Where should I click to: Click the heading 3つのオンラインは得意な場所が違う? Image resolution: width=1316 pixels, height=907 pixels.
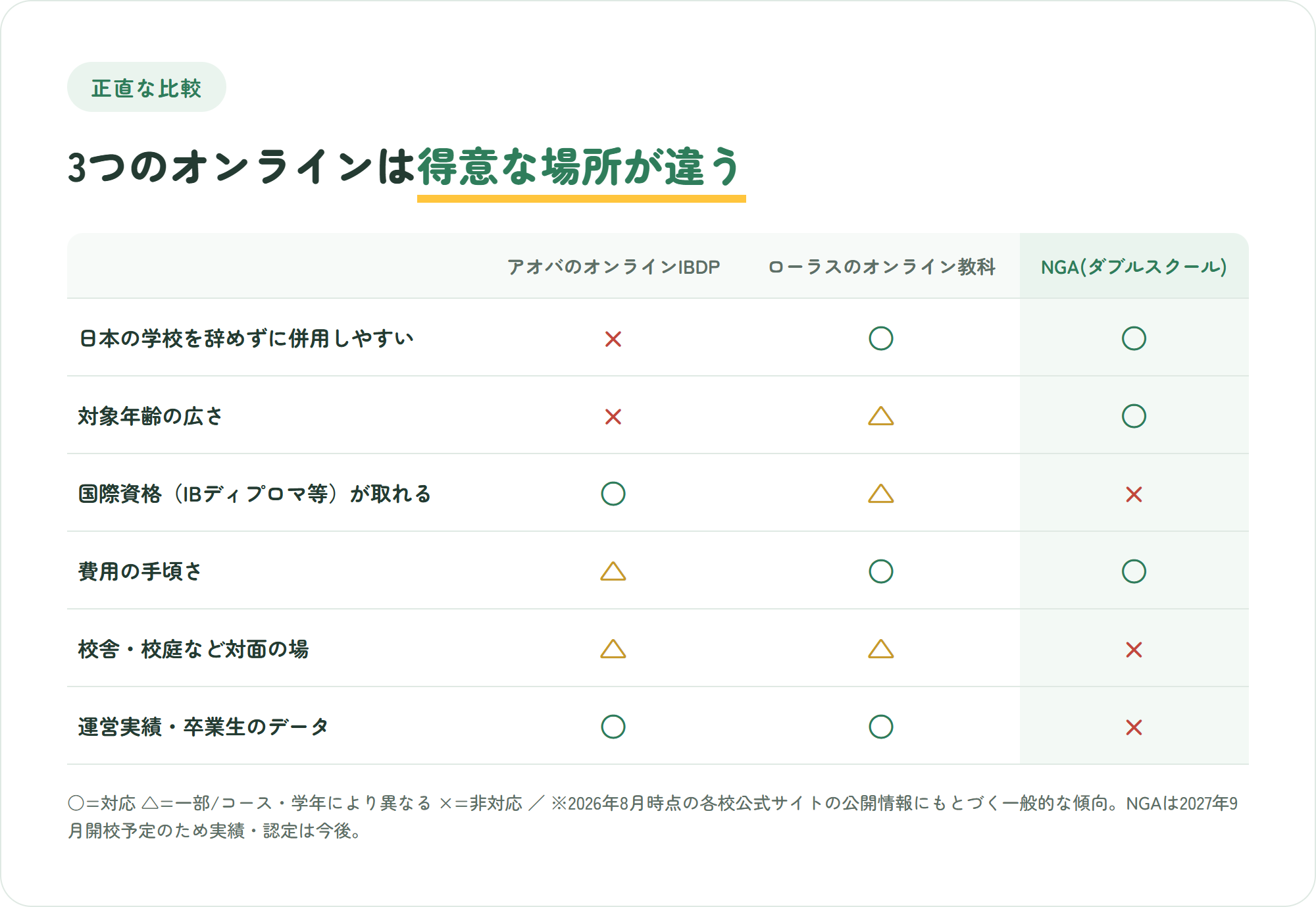click(406, 167)
